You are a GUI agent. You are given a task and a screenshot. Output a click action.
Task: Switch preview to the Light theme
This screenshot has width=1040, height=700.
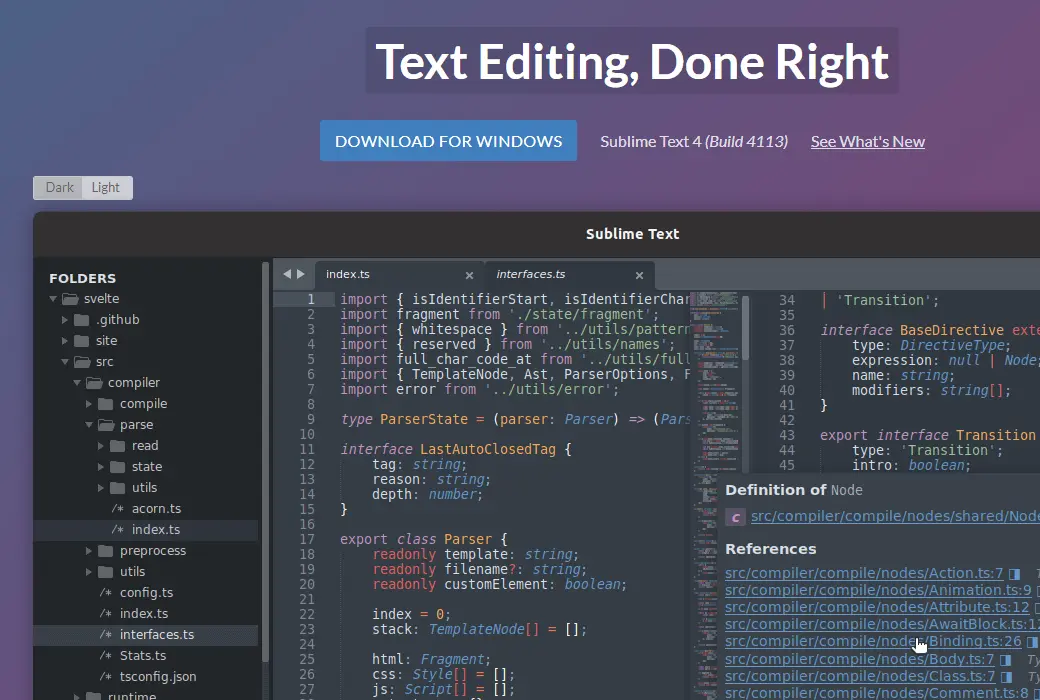(x=106, y=188)
